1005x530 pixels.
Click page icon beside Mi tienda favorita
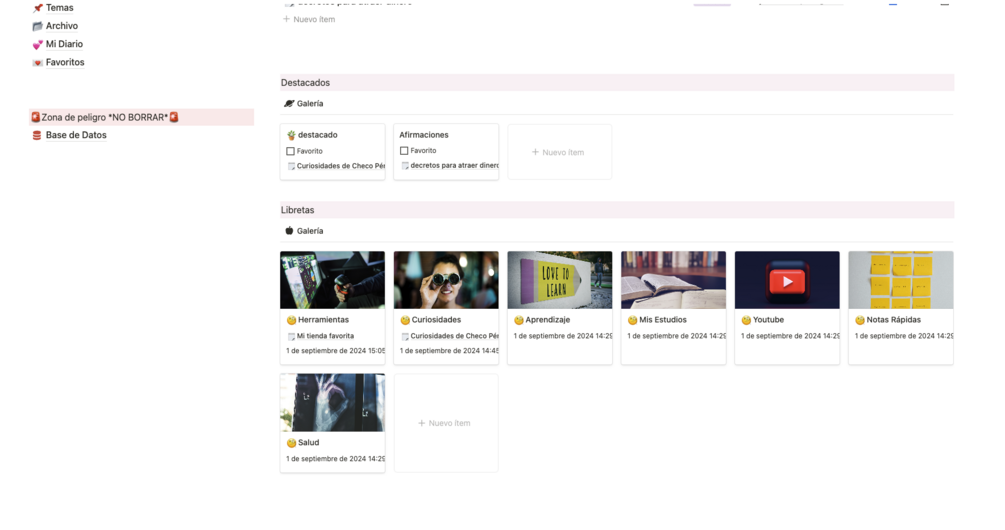[x=291, y=336]
